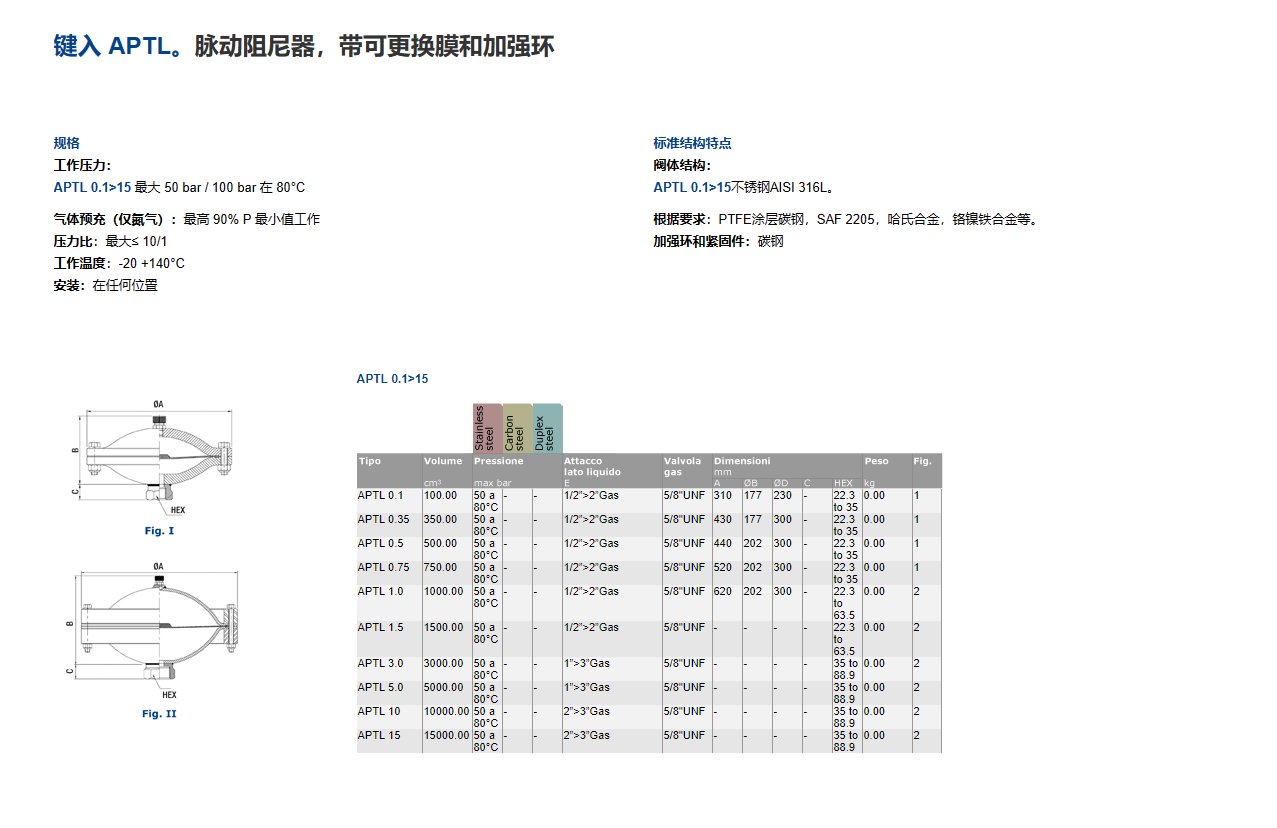Select the Carbon steel column tab
Screen dimensions: 1277x828
(x=517, y=428)
